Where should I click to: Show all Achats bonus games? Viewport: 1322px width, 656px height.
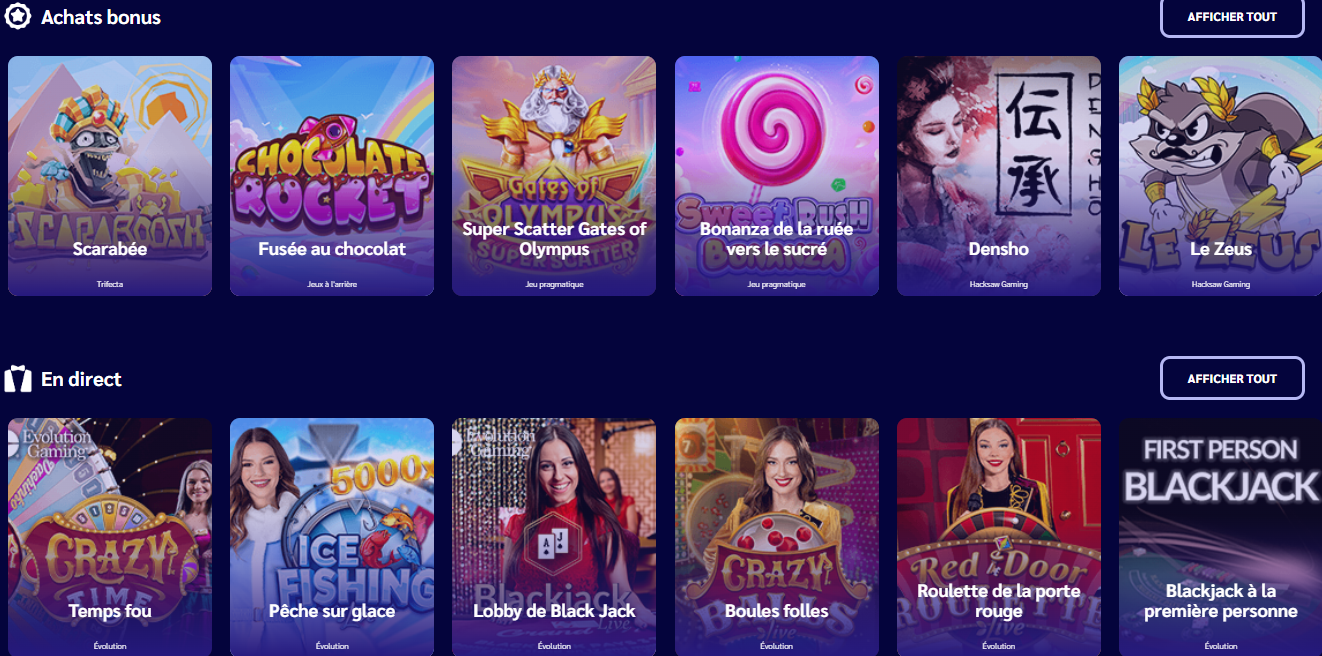click(x=1232, y=17)
